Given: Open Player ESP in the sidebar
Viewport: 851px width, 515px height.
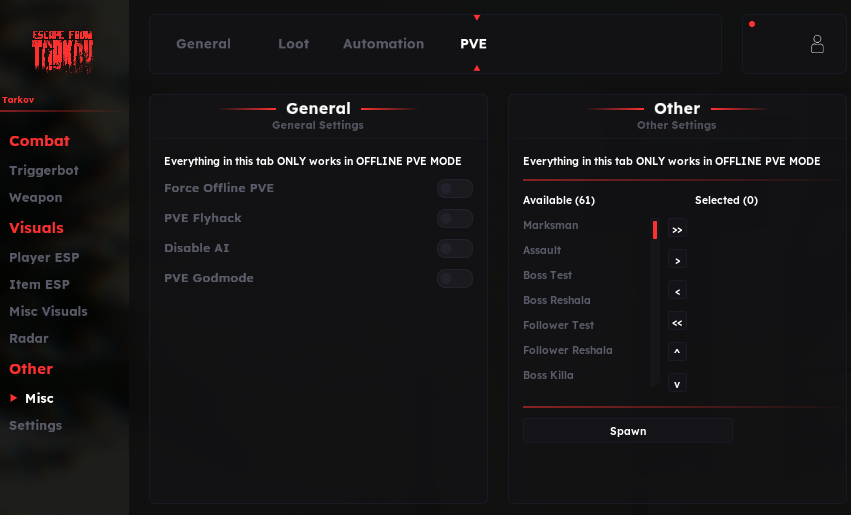Looking at the screenshot, I should click(x=44, y=258).
